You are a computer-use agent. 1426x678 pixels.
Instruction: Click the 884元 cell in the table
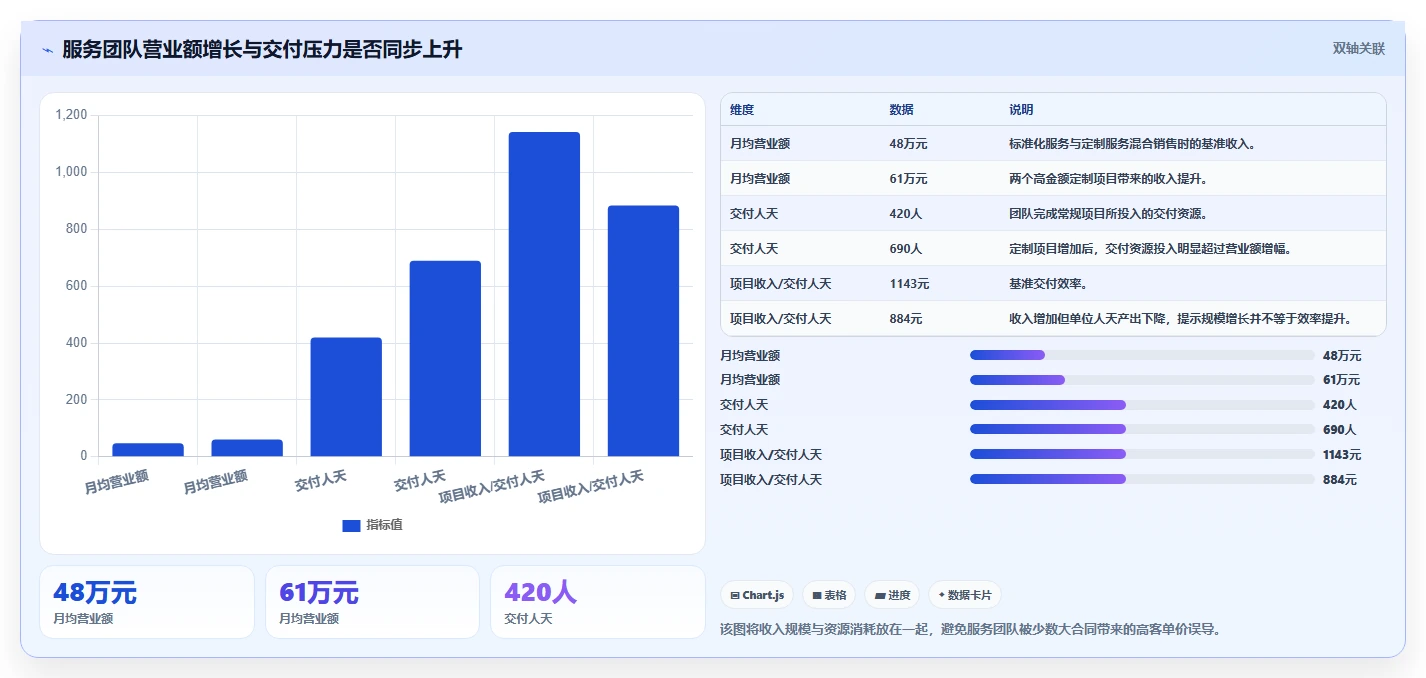[905, 319]
